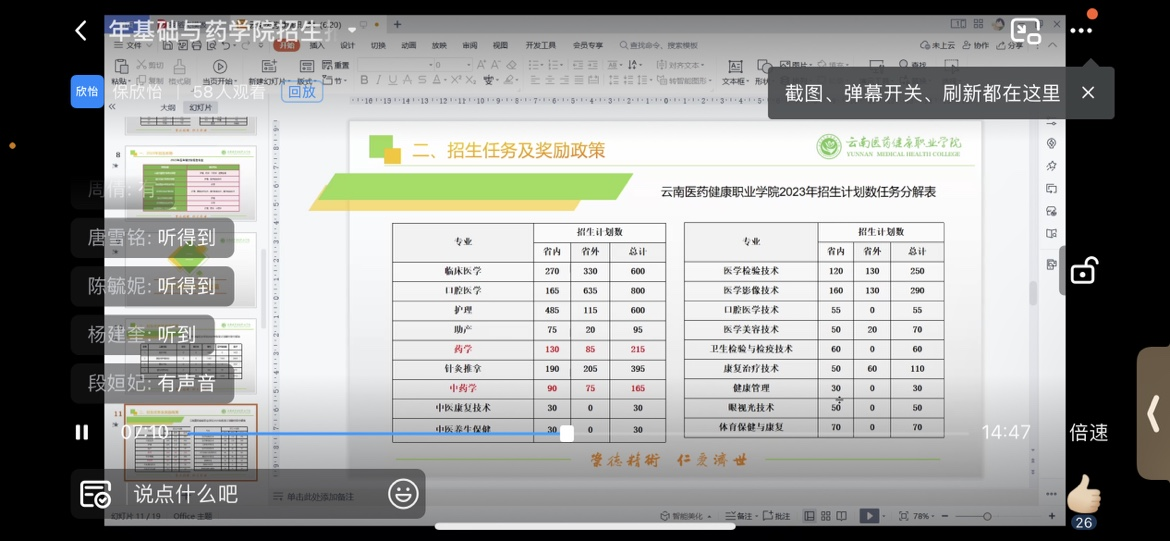Toggle strikethrough formatting in WPS
1170x541 pixels.
422,80
